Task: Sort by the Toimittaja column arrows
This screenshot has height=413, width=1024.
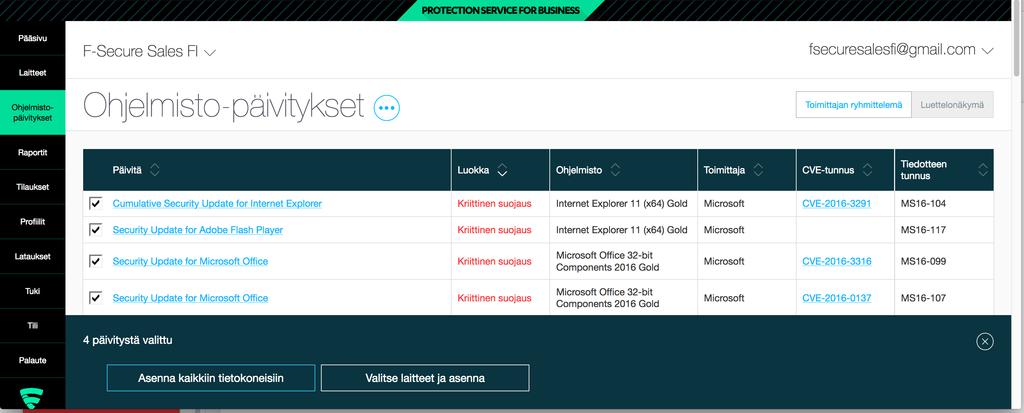Action: click(758, 170)
